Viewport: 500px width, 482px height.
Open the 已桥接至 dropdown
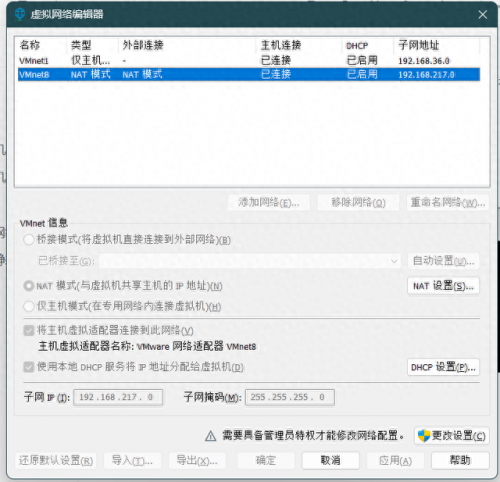click(x=250, y=261)
